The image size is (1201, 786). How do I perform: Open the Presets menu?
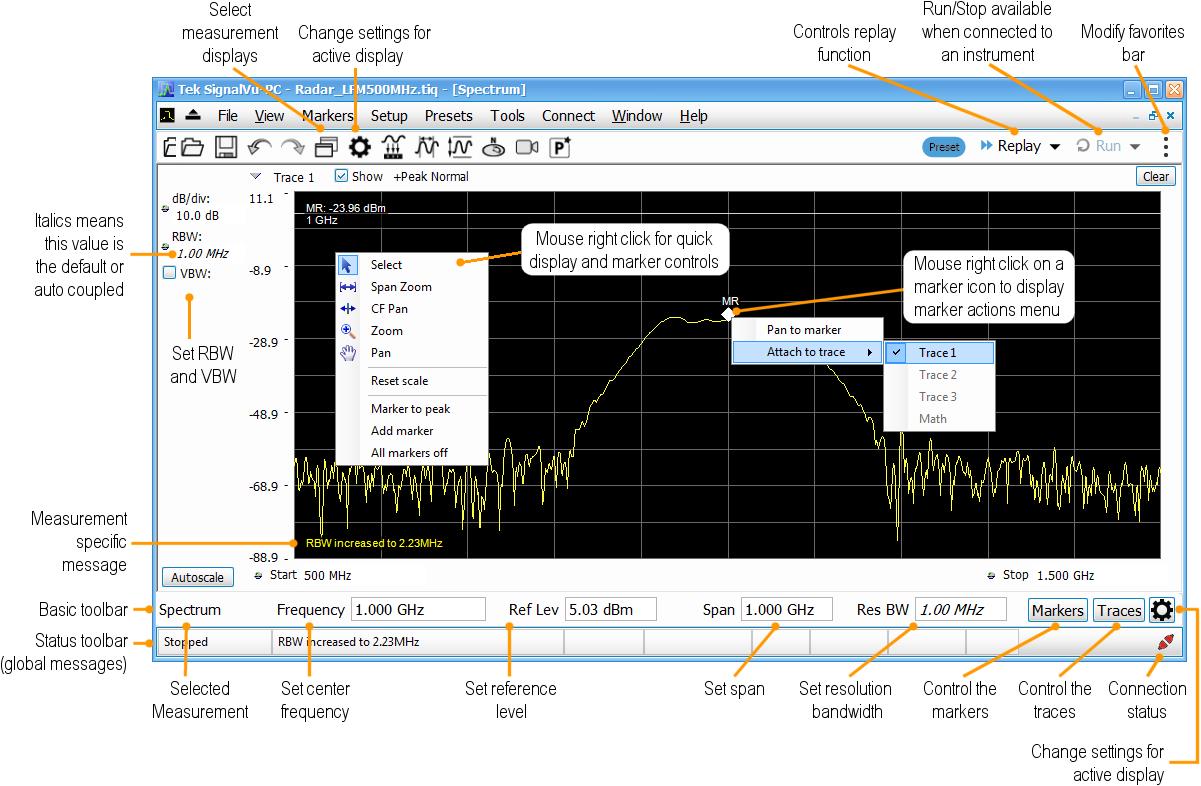(449, 116)
